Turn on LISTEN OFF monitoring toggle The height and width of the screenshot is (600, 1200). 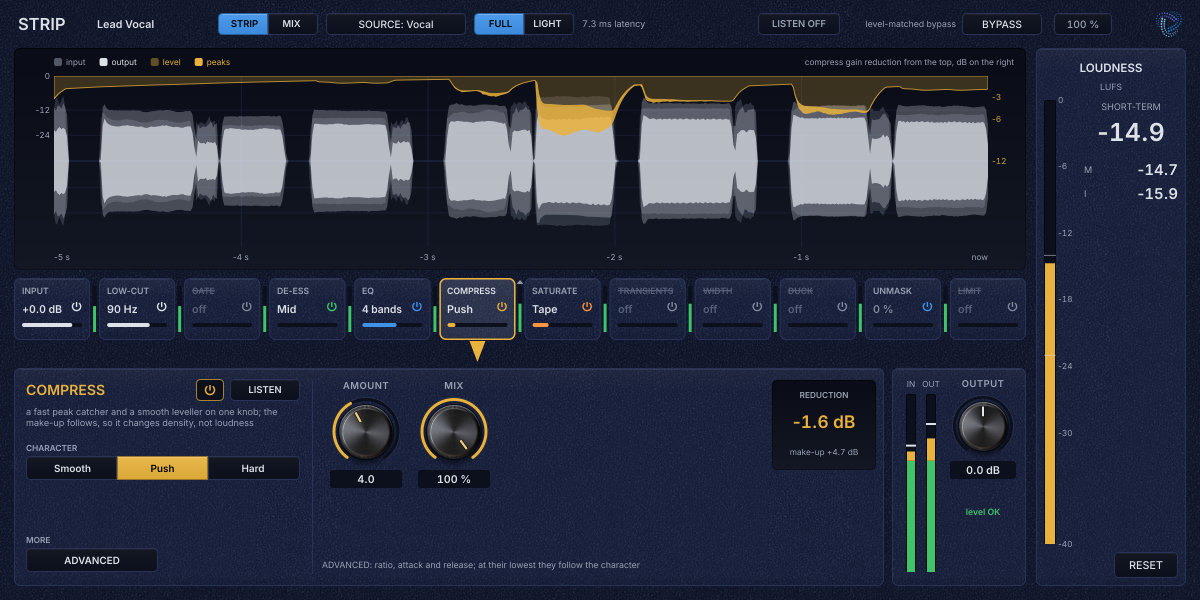tap(799, 24)
